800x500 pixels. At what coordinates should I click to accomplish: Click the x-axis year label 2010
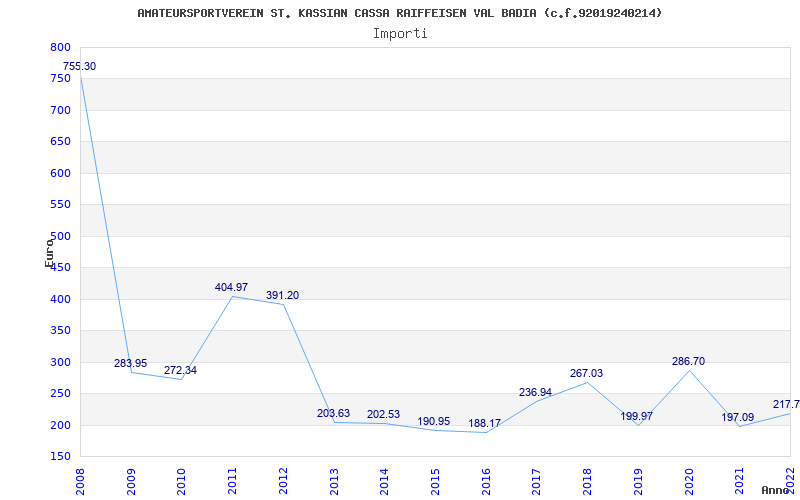(182, 481)
